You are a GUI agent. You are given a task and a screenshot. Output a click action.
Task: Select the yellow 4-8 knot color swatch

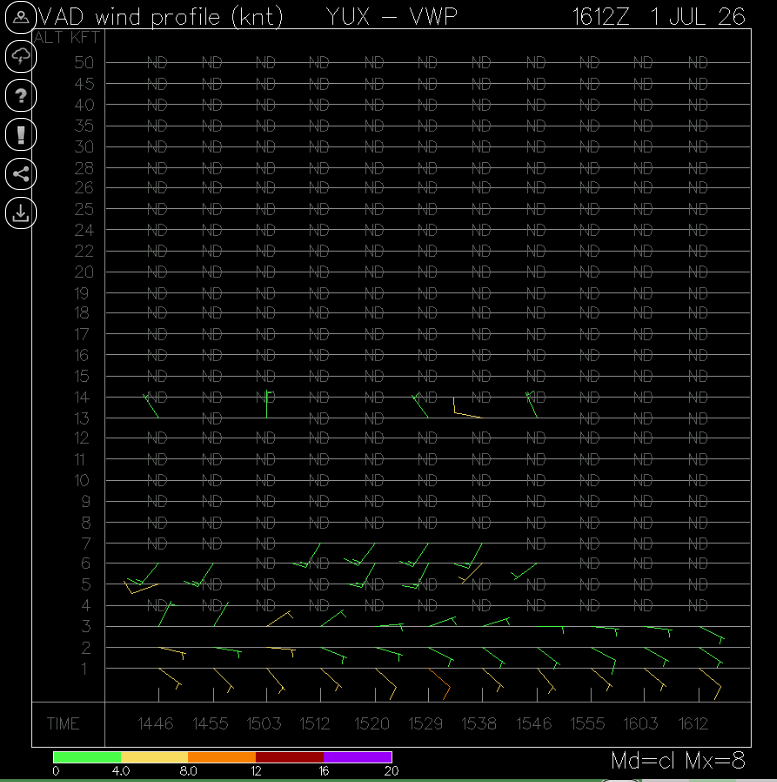tap(154, 757)
